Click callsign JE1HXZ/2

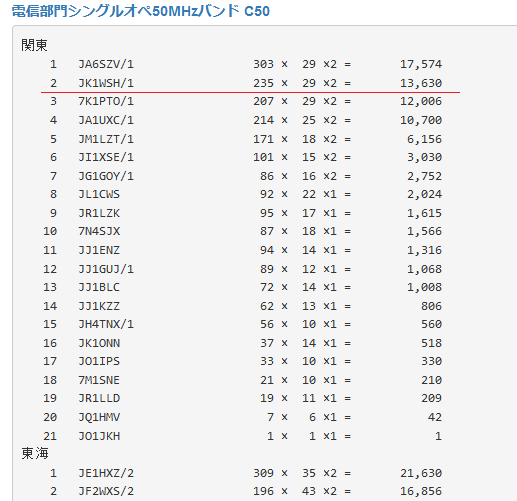pos(106,473)
